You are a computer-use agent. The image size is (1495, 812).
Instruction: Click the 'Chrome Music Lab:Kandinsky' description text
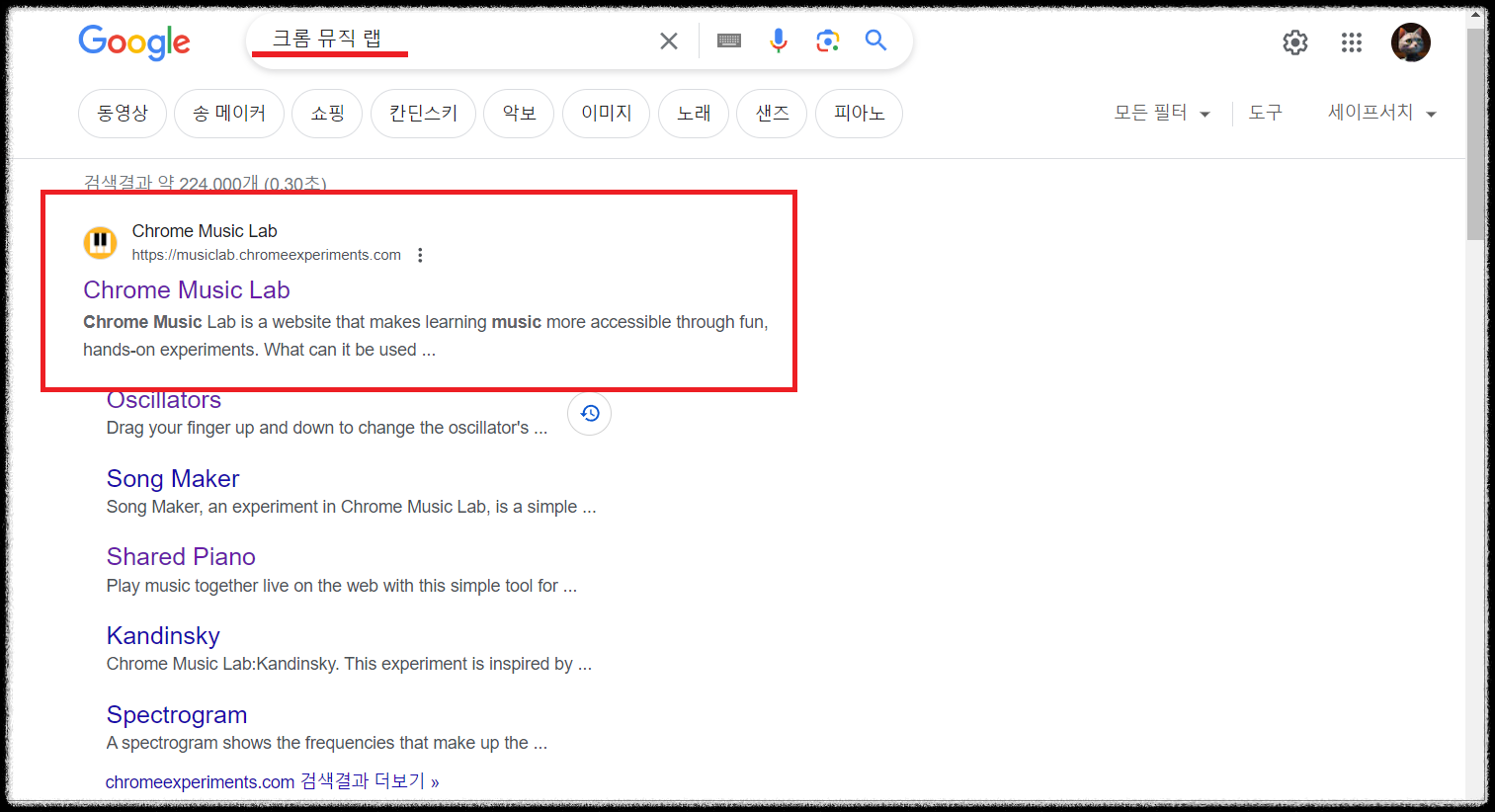(x=349, y=664)
